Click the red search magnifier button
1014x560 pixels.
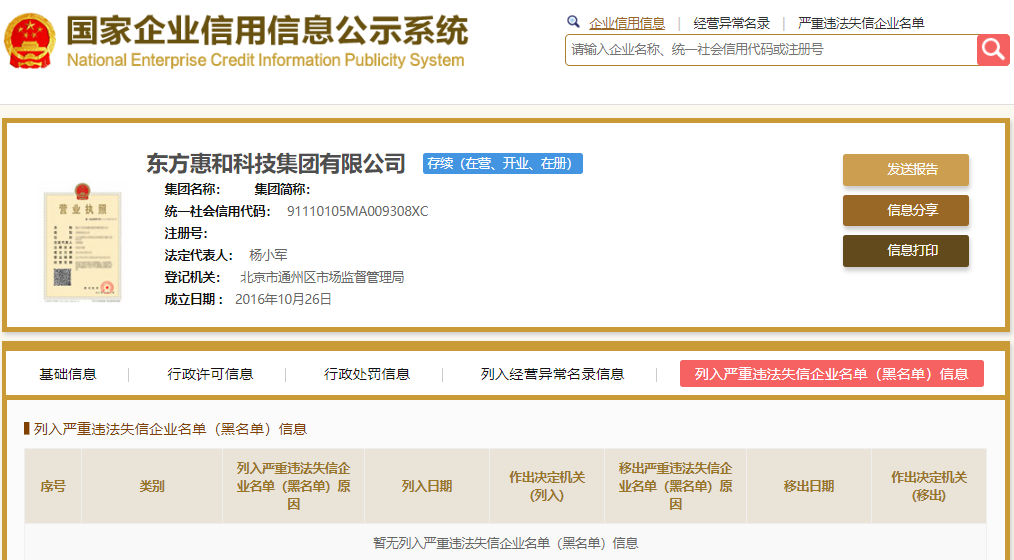[993, 50]
